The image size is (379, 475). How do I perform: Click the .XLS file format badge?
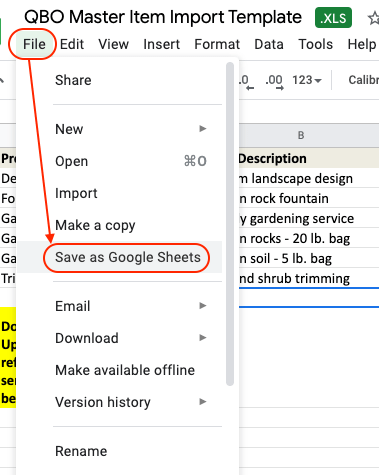coord(333,18)
